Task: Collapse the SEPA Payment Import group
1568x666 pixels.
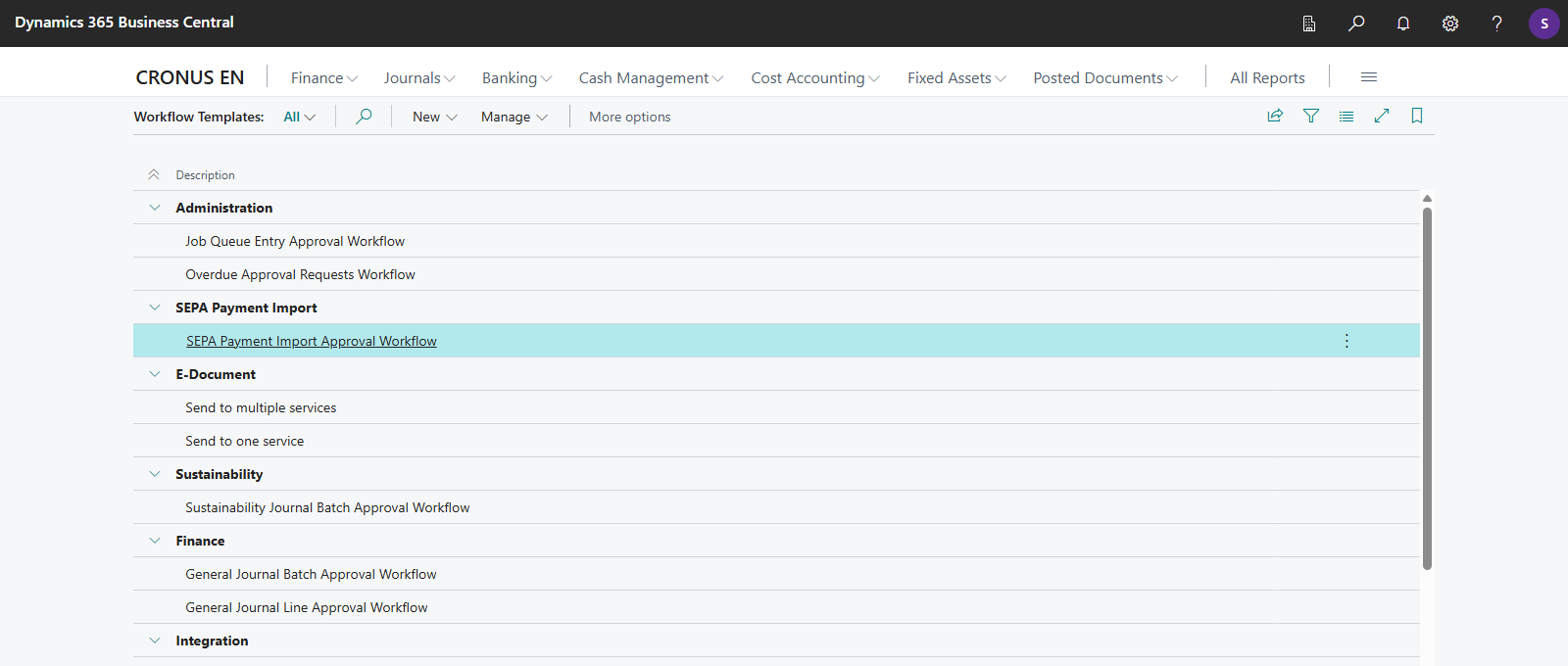Action: [155, 308]
